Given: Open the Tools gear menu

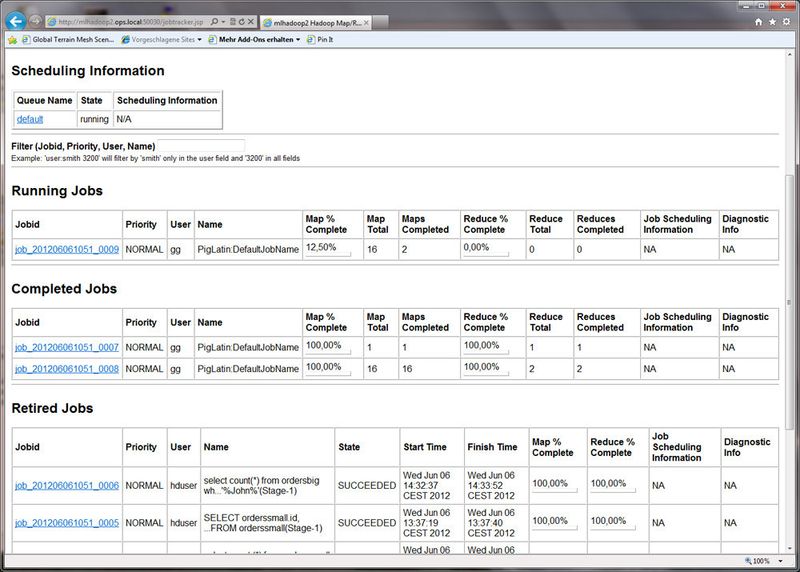Looking at the screenshot, I should 786,22.
